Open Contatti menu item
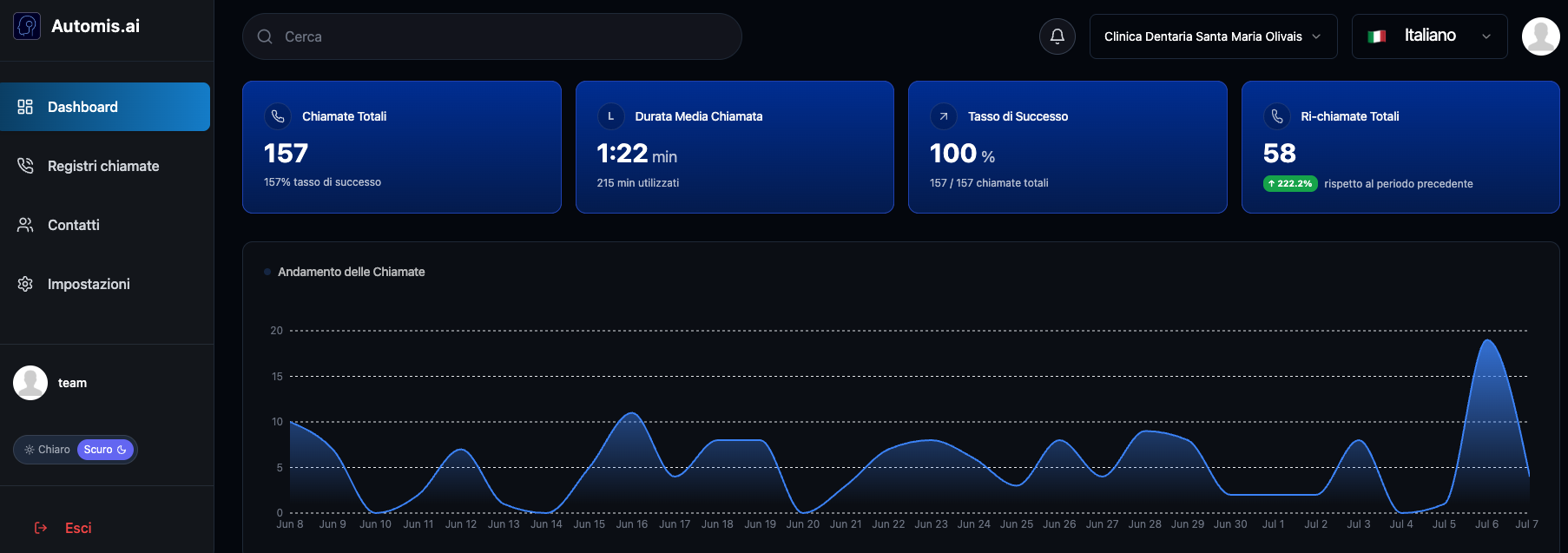1568x553 pixels. click(105, 225)
